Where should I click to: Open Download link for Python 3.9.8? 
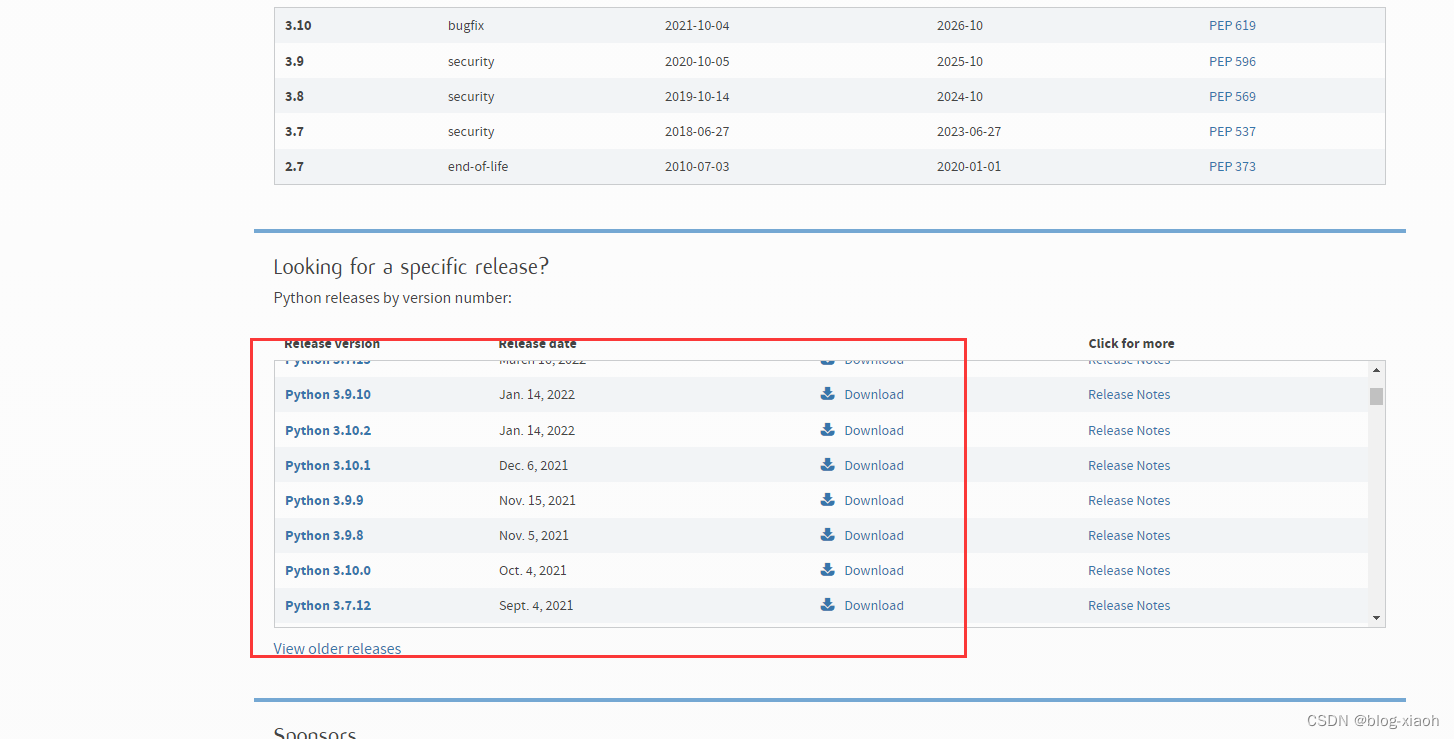click(x=874, y=536)
